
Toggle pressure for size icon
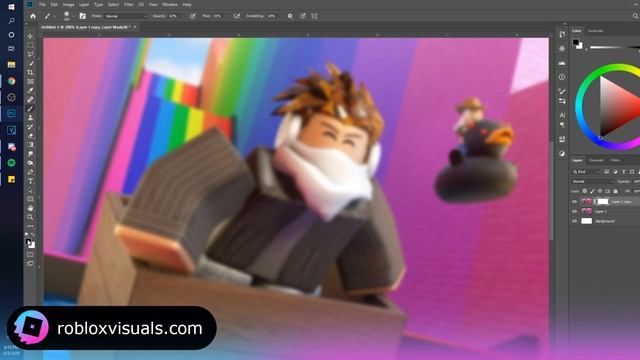pyautogui.click(x=302, y=16)
